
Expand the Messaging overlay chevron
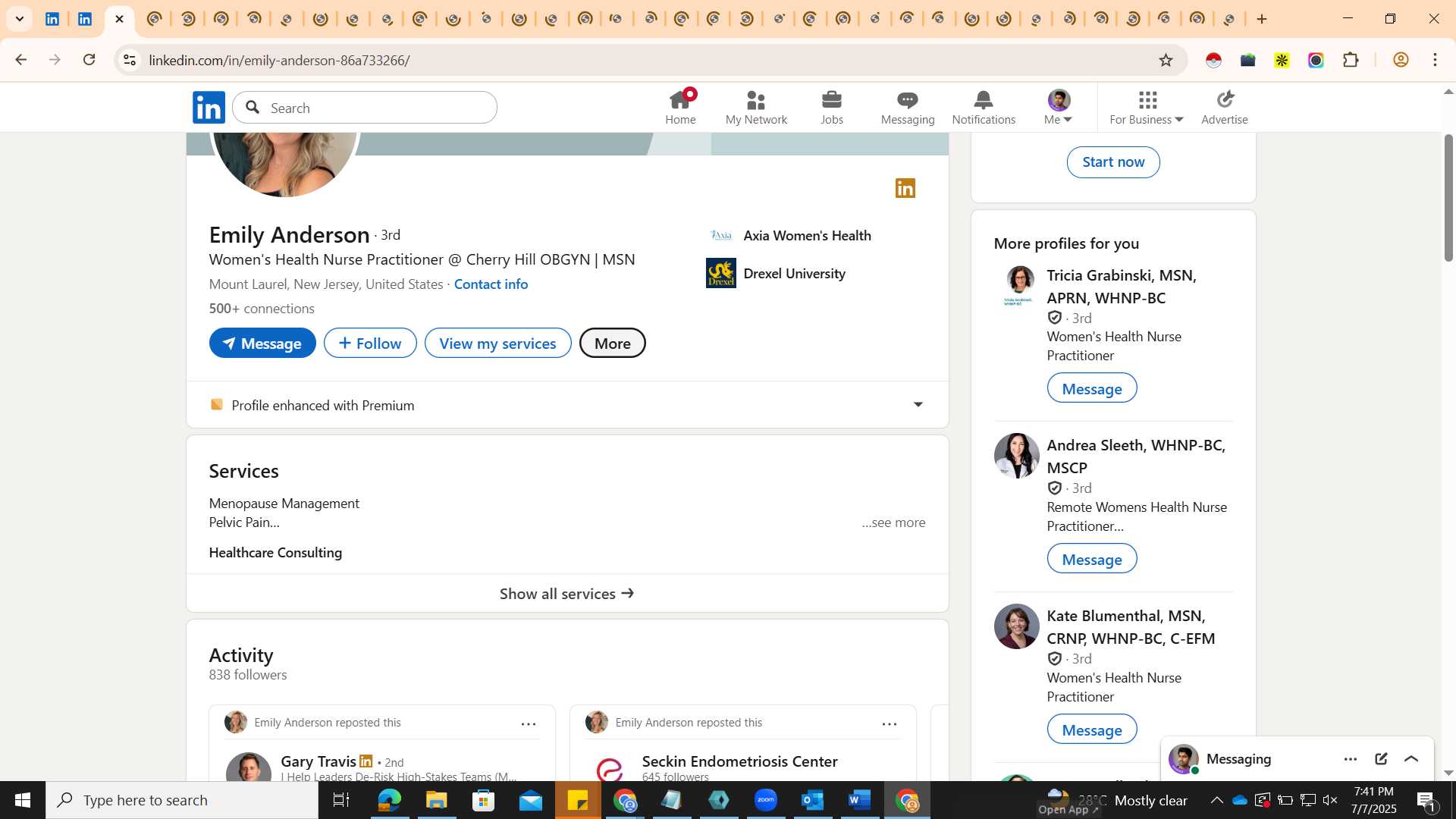[1411, 759]
